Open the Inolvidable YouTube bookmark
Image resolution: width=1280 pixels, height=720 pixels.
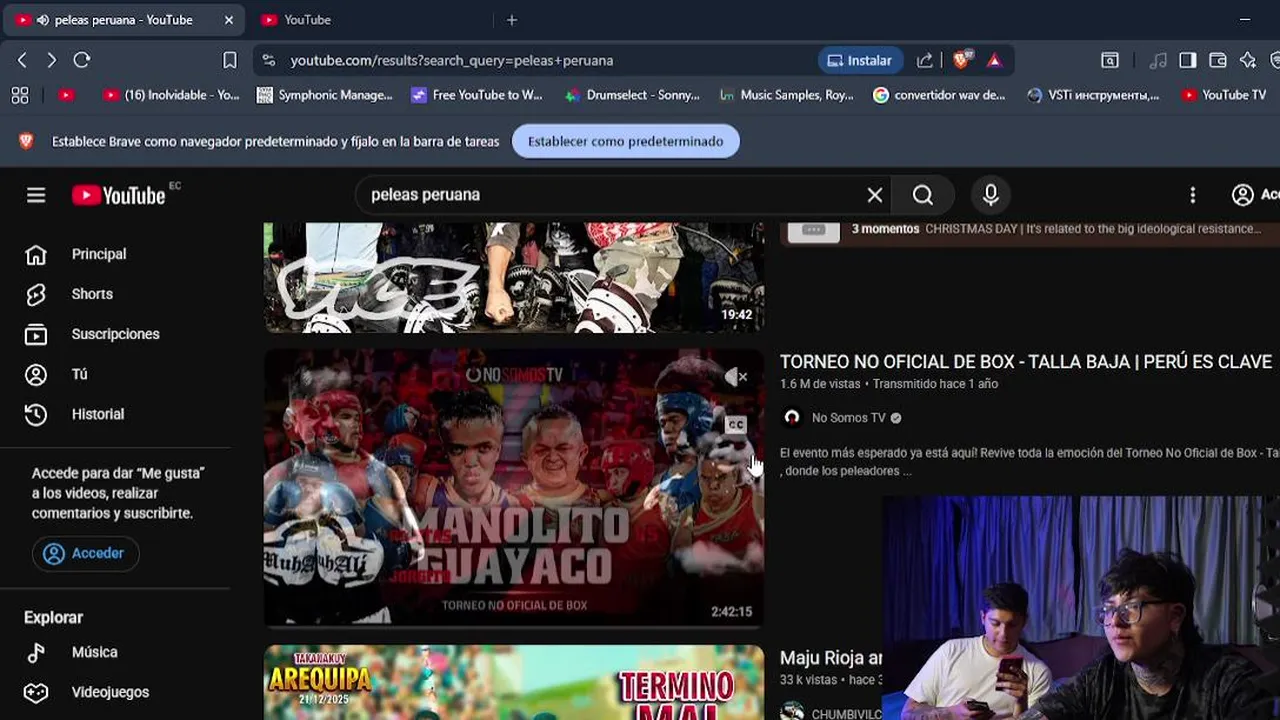(171, 95)
